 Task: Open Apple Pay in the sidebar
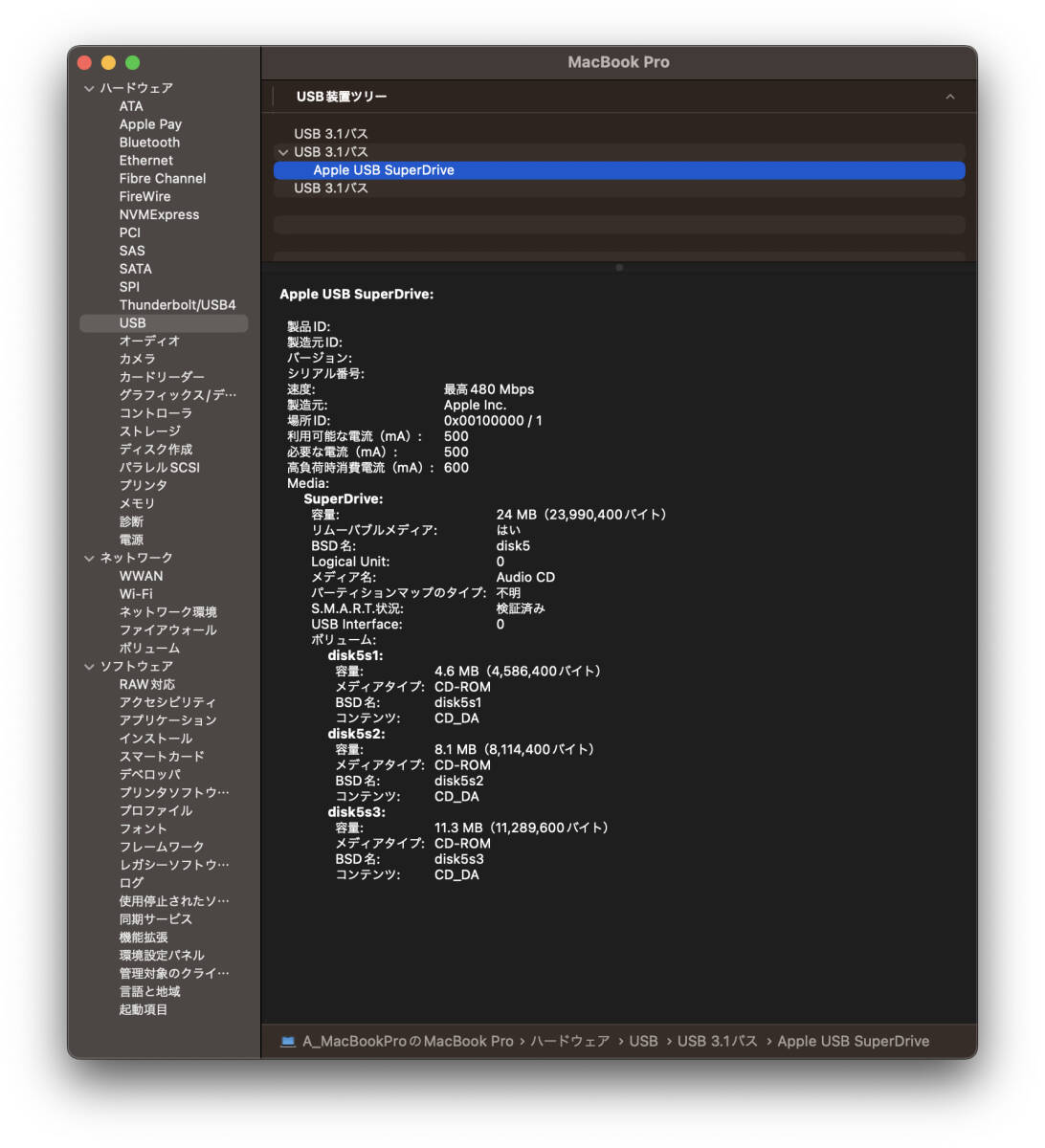click(150, 124)
